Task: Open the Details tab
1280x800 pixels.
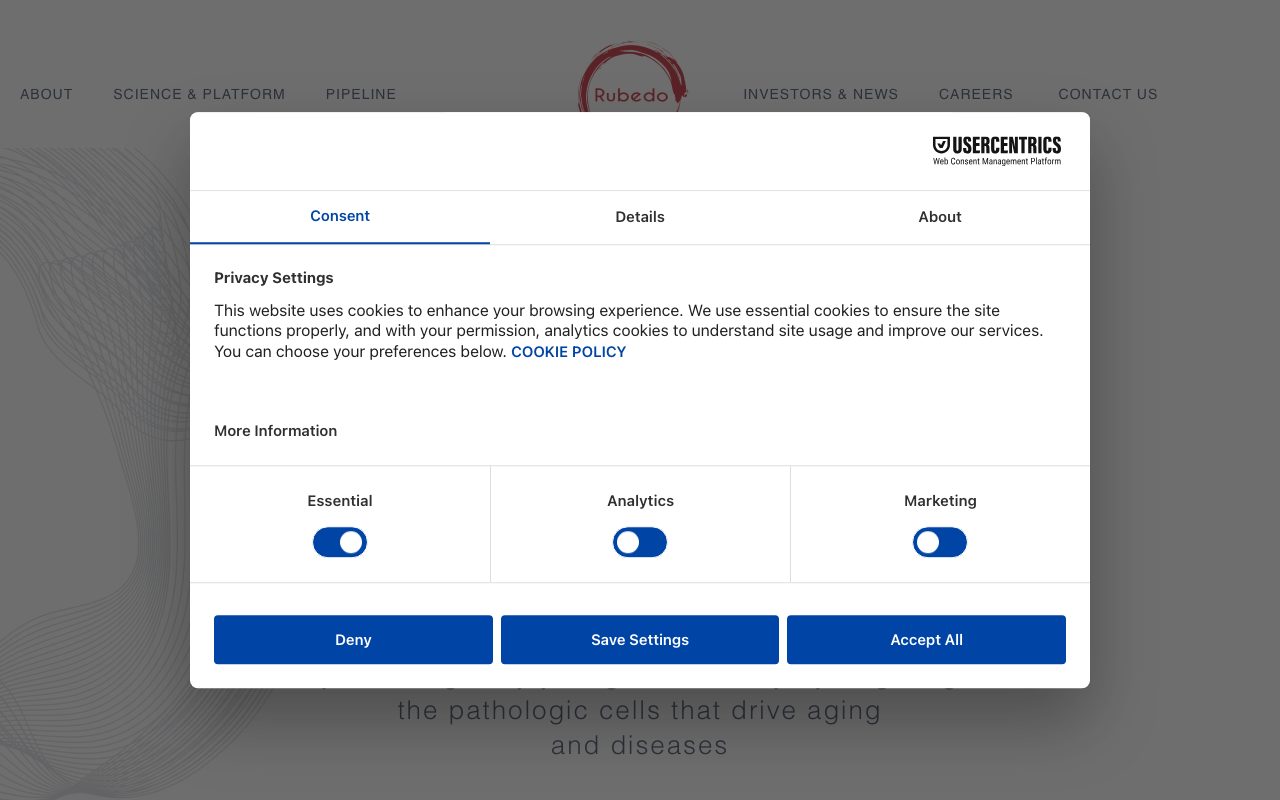Action: [x=640, y=217]
